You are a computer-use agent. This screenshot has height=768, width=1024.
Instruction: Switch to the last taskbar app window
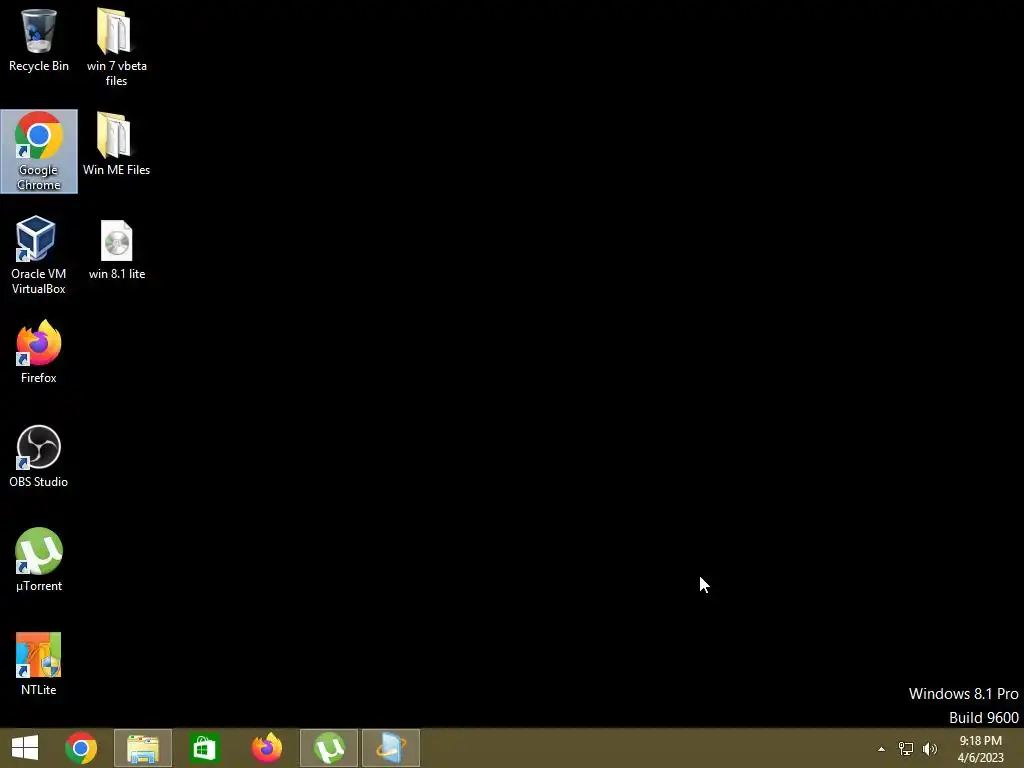coord(391,748)
